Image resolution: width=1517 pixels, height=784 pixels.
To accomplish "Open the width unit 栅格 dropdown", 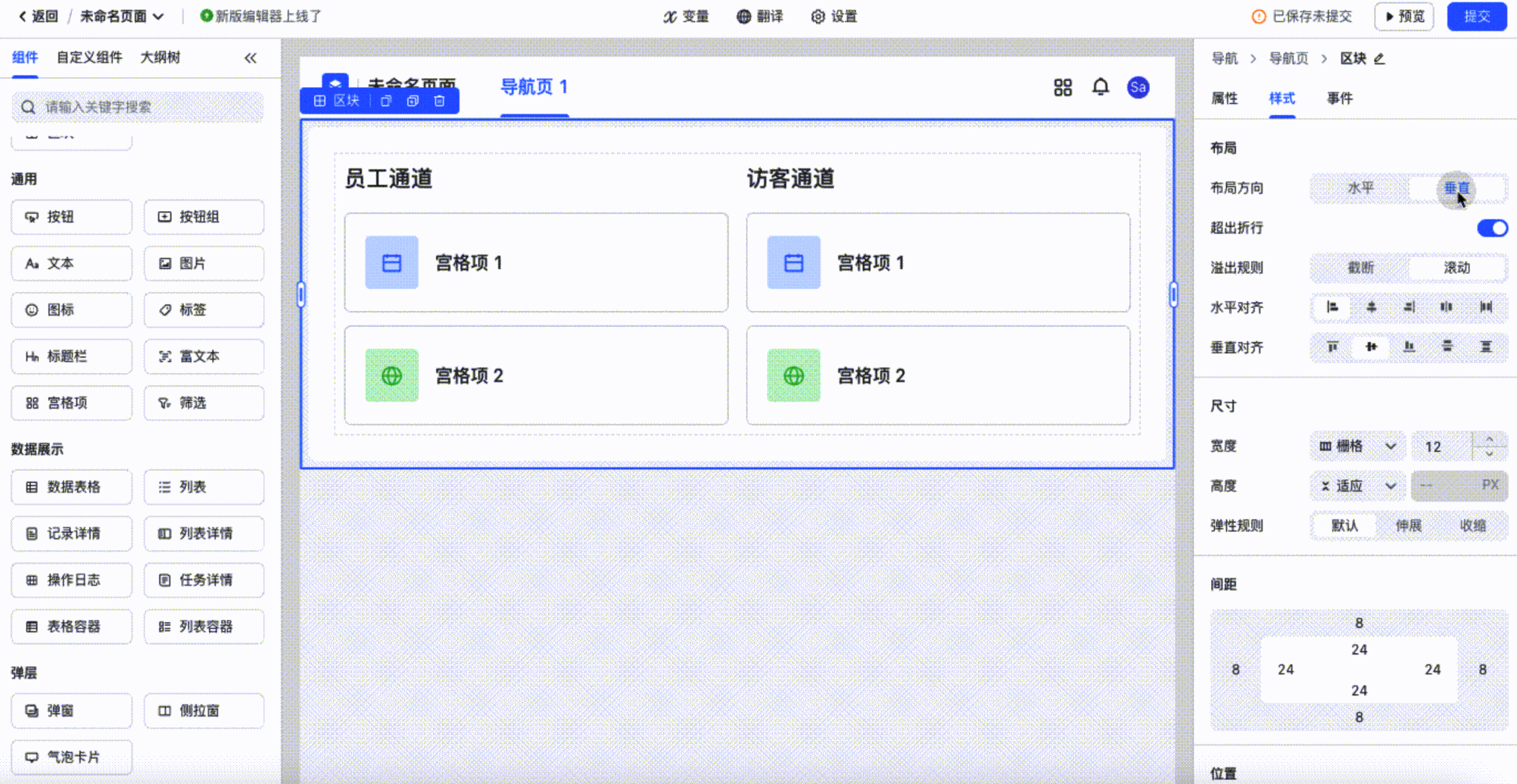I will [x=1357, y=446].
